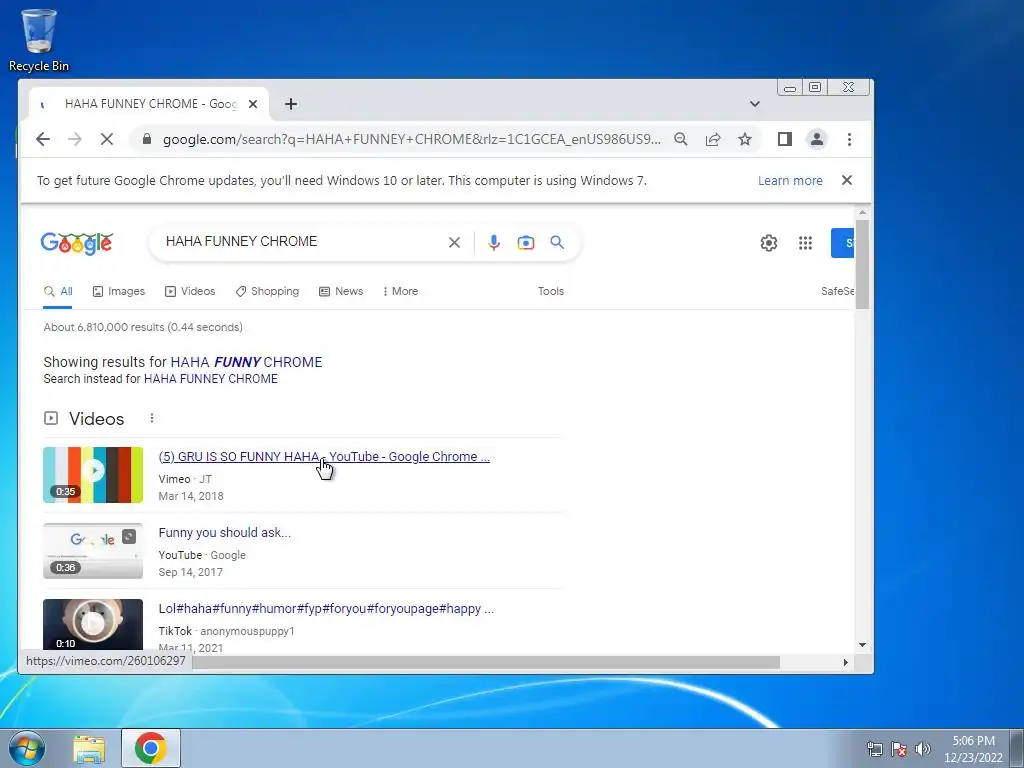Play the TikTok video thumbnail

pos(93,624)
